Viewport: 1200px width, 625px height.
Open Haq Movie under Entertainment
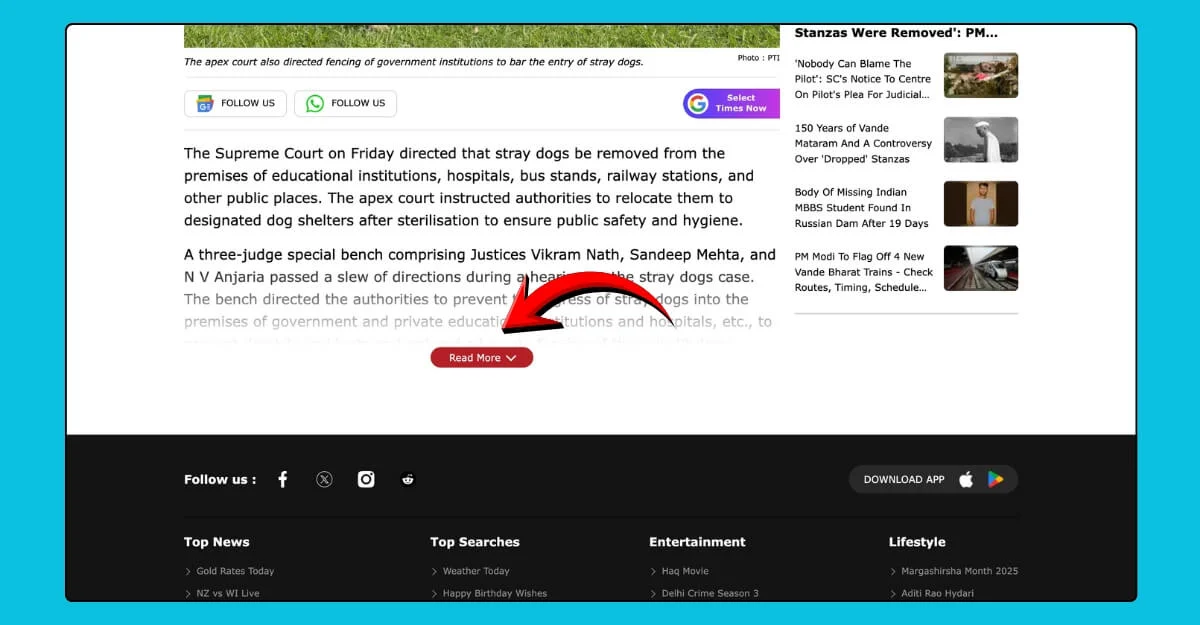[685, 571]
